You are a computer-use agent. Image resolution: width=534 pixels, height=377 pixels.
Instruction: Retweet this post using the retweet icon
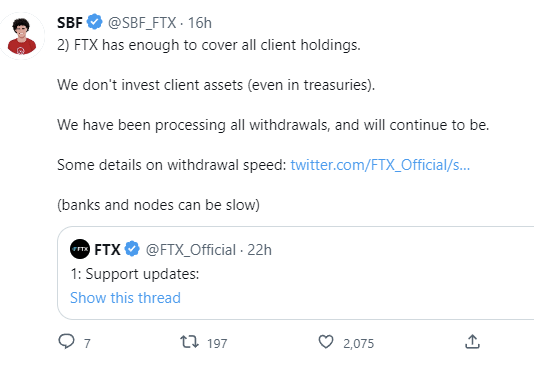click(189, 342)
